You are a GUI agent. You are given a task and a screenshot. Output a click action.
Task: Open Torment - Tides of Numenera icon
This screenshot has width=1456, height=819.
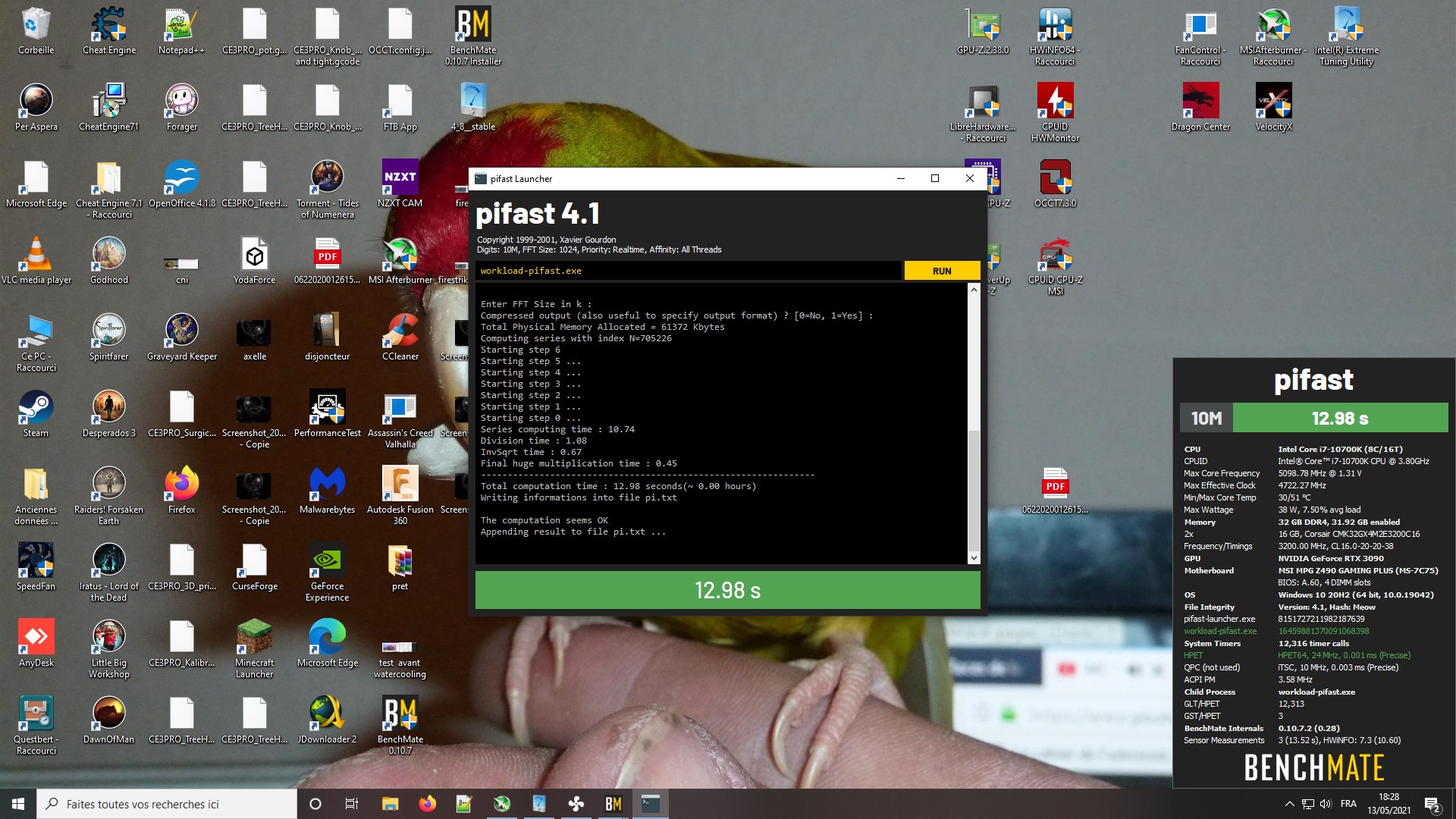[x=327, y=189]
